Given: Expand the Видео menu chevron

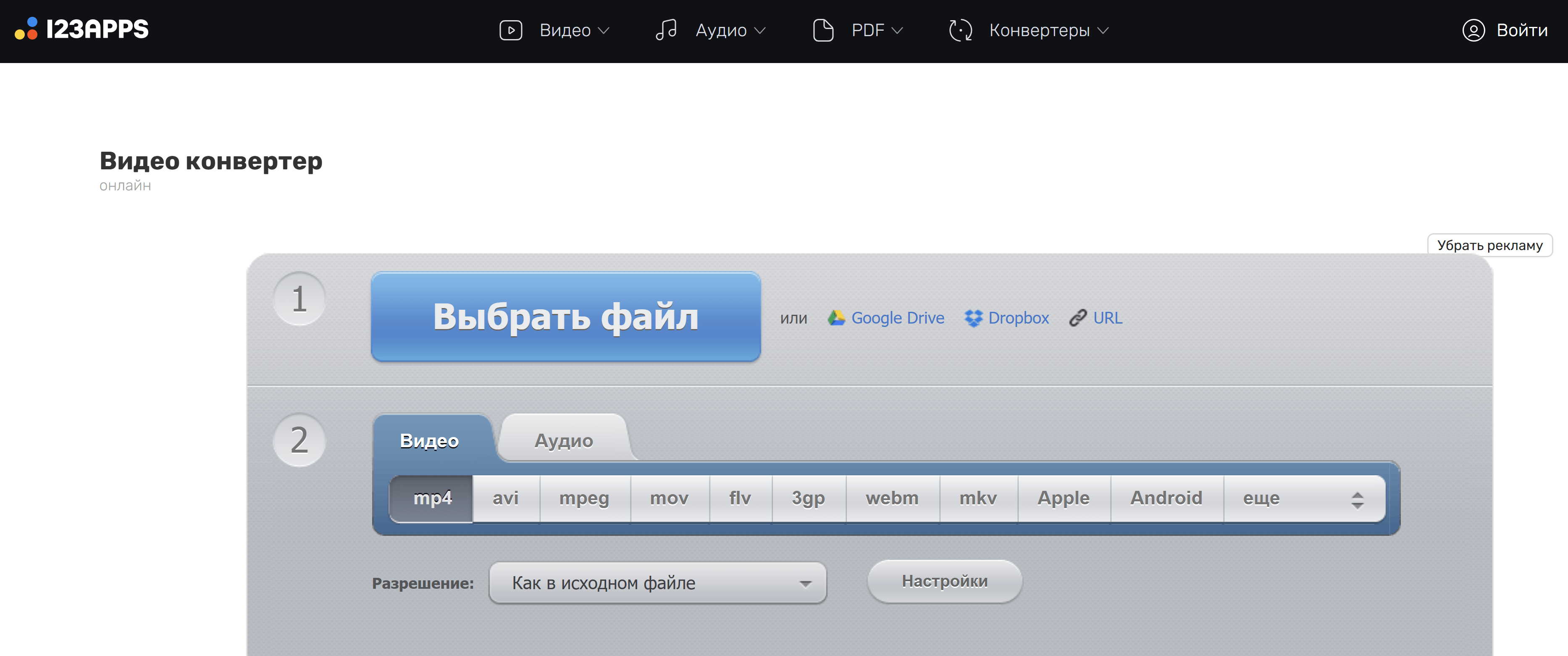Looking at the screenshot, I should tap(604, 30).
